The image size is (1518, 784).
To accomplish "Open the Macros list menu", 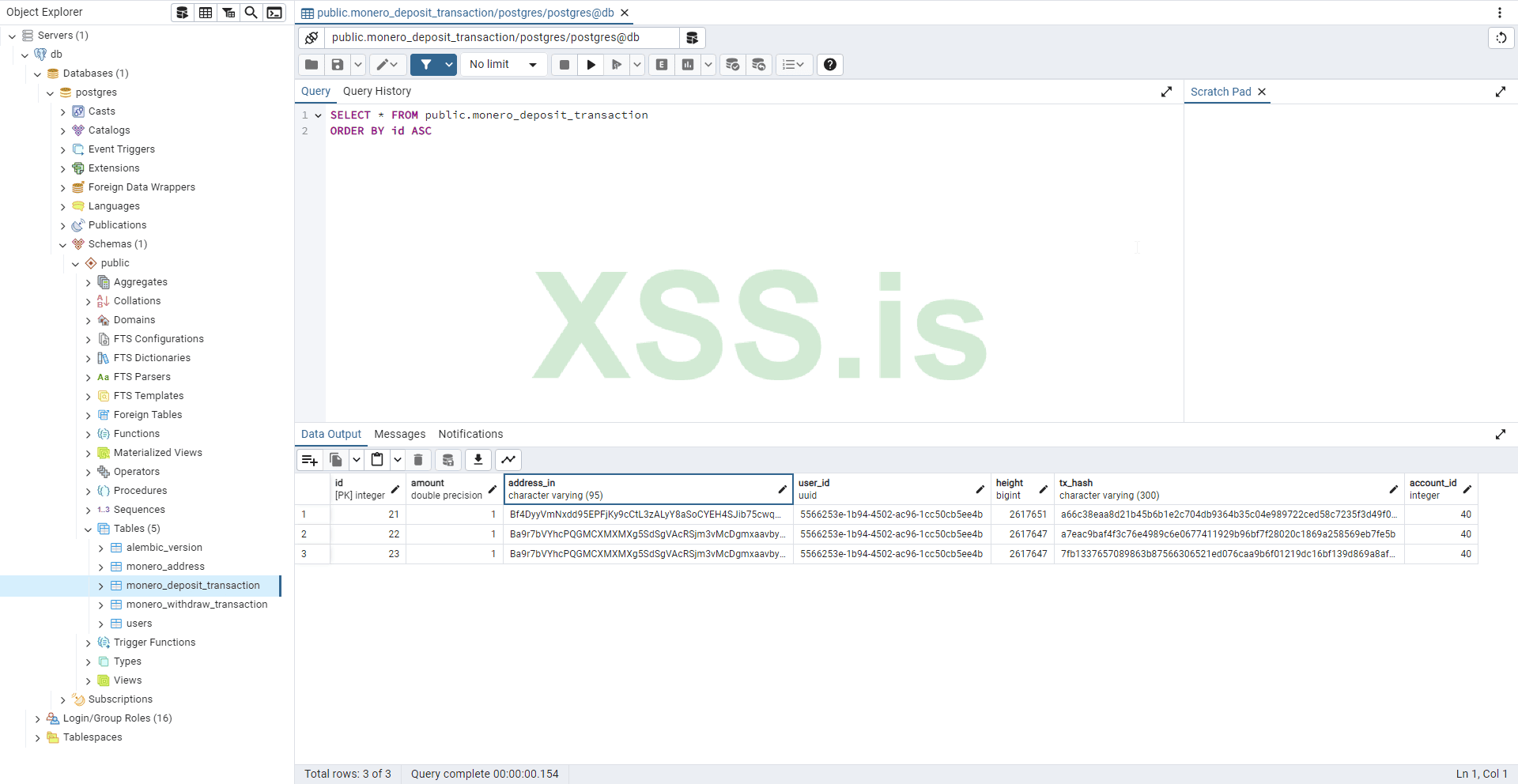I will pos(793,65).
